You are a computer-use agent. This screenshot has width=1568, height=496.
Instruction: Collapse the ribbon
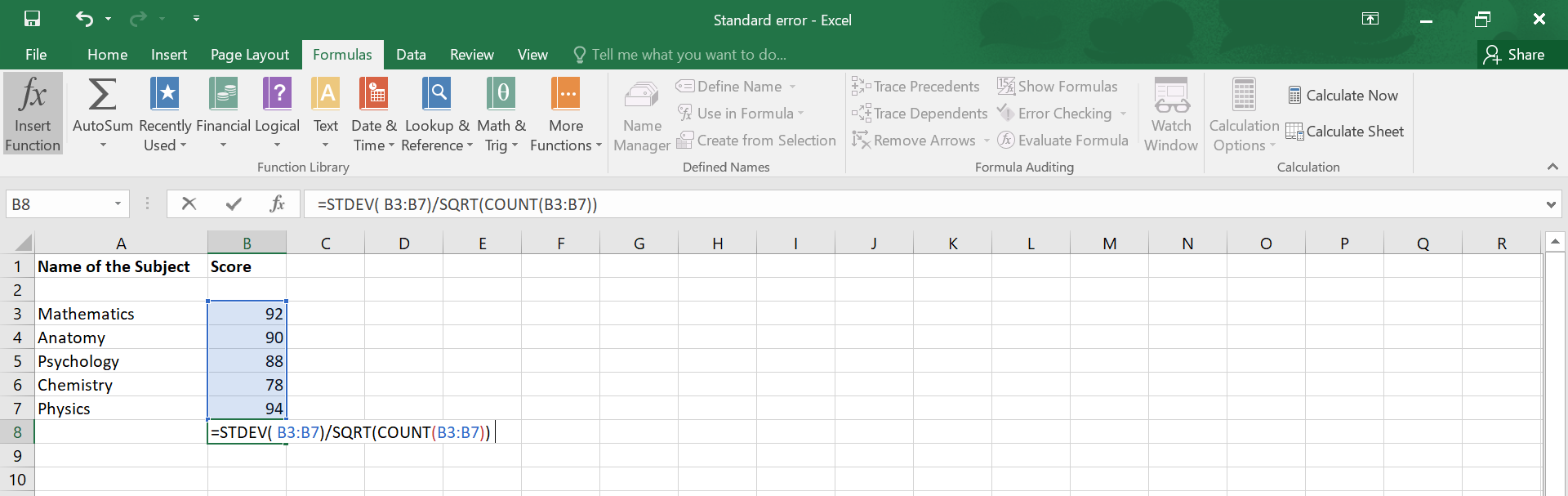(x=1552, y=167)
